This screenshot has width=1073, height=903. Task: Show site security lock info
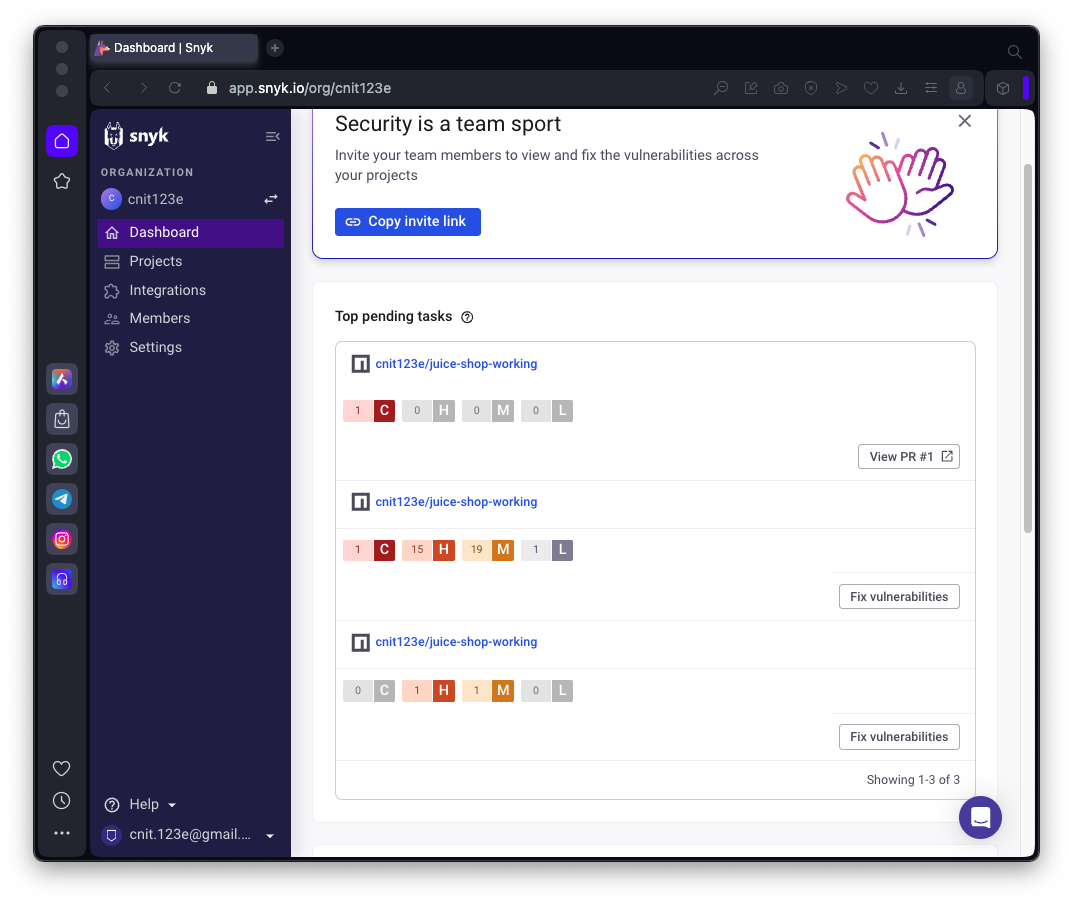(x=212, y=88)
